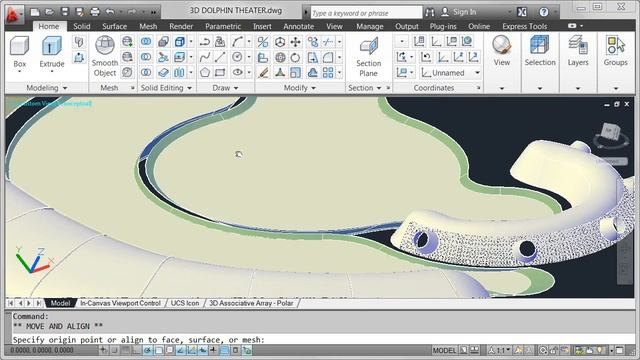
Task: Click the Autodesk Exchange X icon
Action: point(522,12)
